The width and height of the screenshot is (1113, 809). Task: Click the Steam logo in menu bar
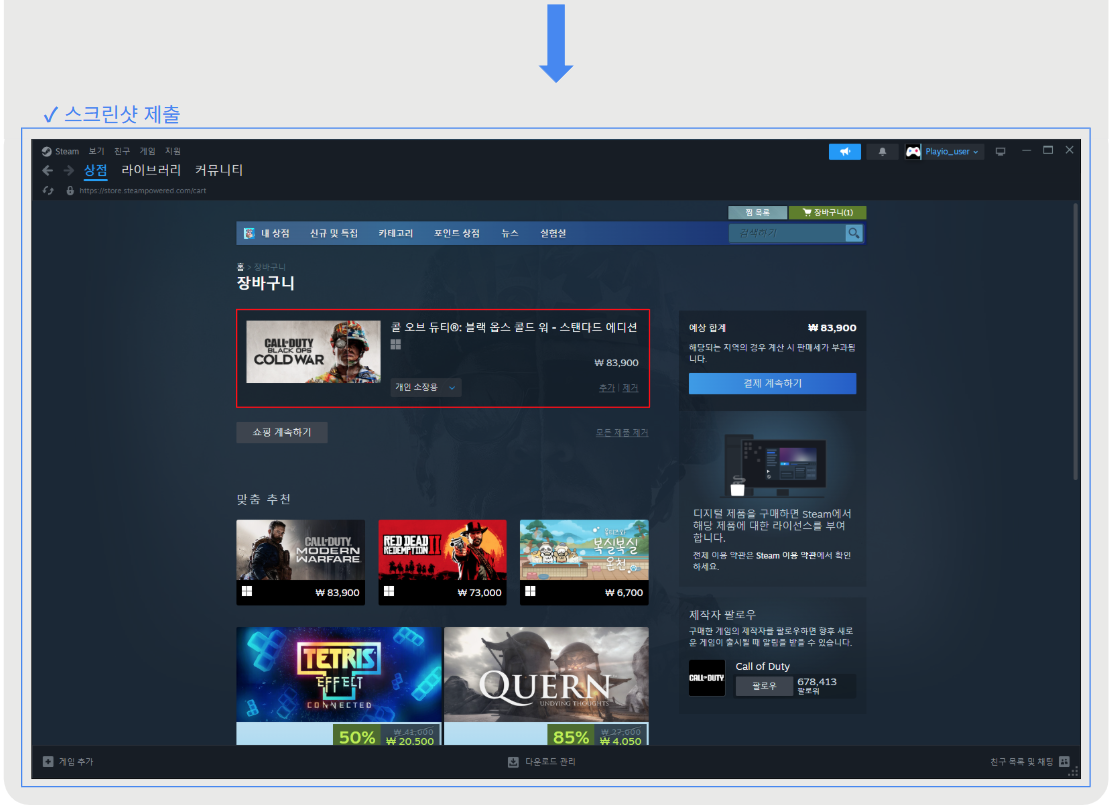(46, 151)
